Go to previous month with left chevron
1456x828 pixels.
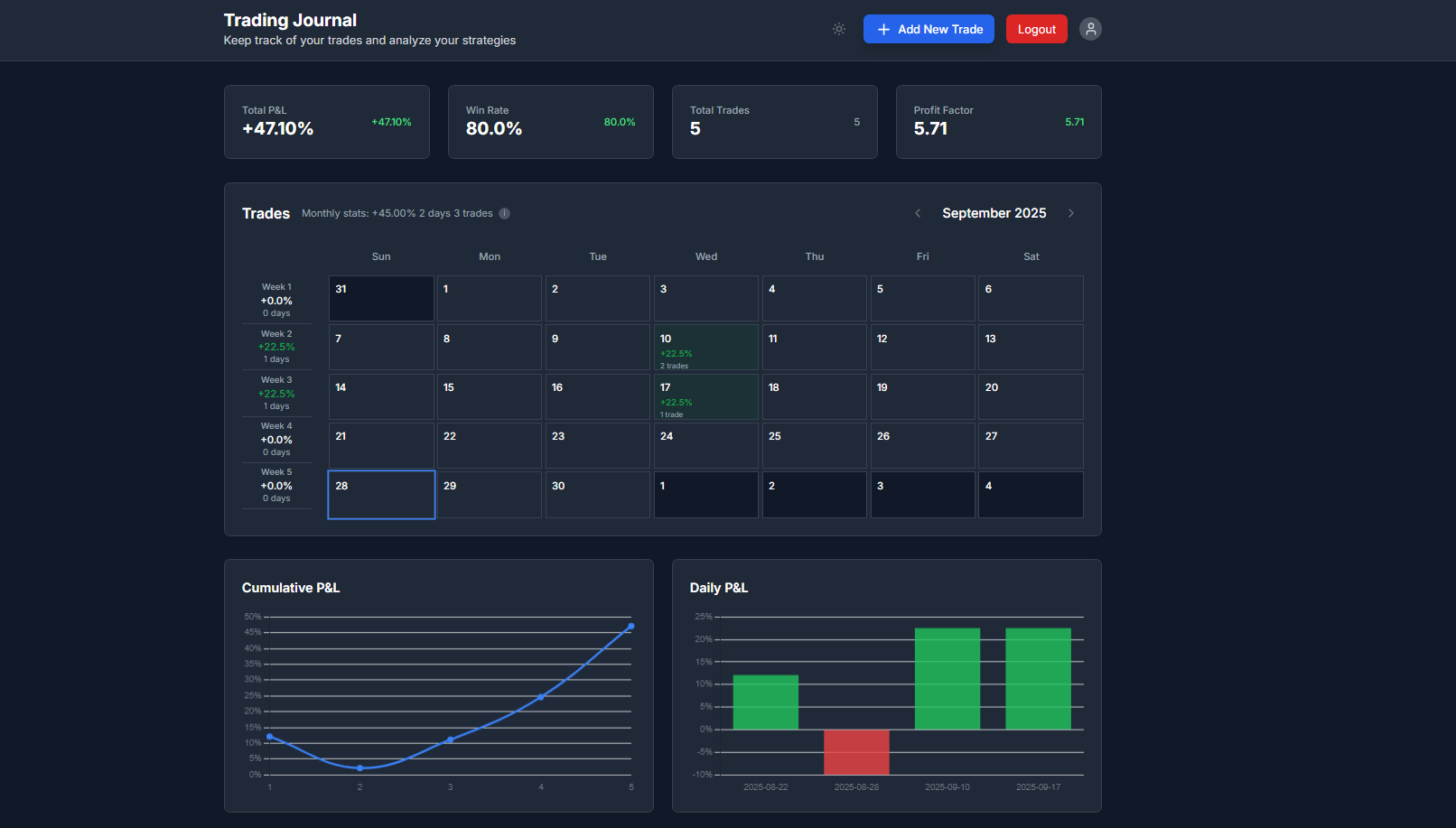(918, 213)
